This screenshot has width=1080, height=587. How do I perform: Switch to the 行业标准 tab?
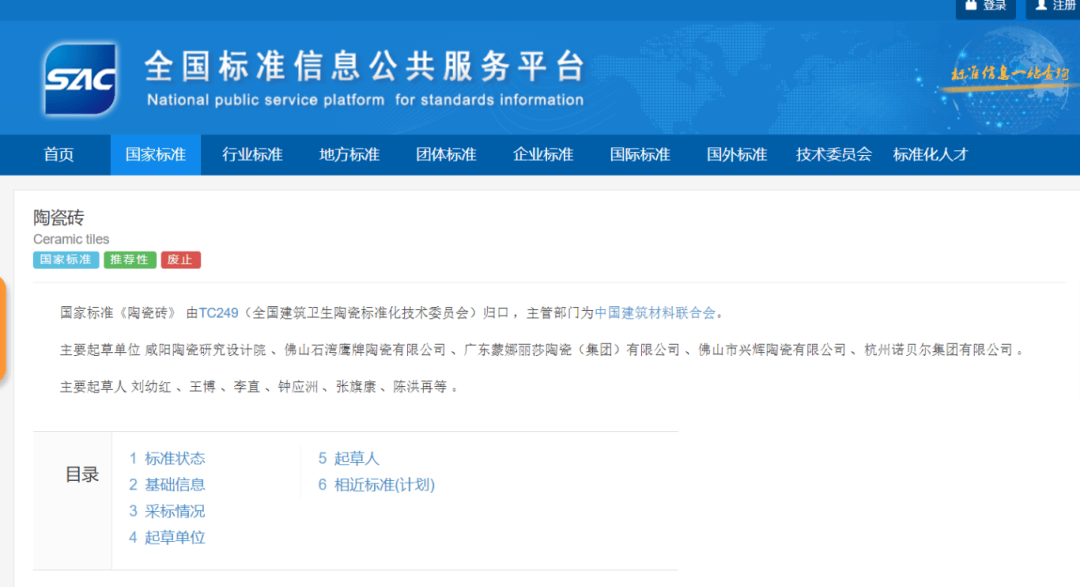coord(251,155)
